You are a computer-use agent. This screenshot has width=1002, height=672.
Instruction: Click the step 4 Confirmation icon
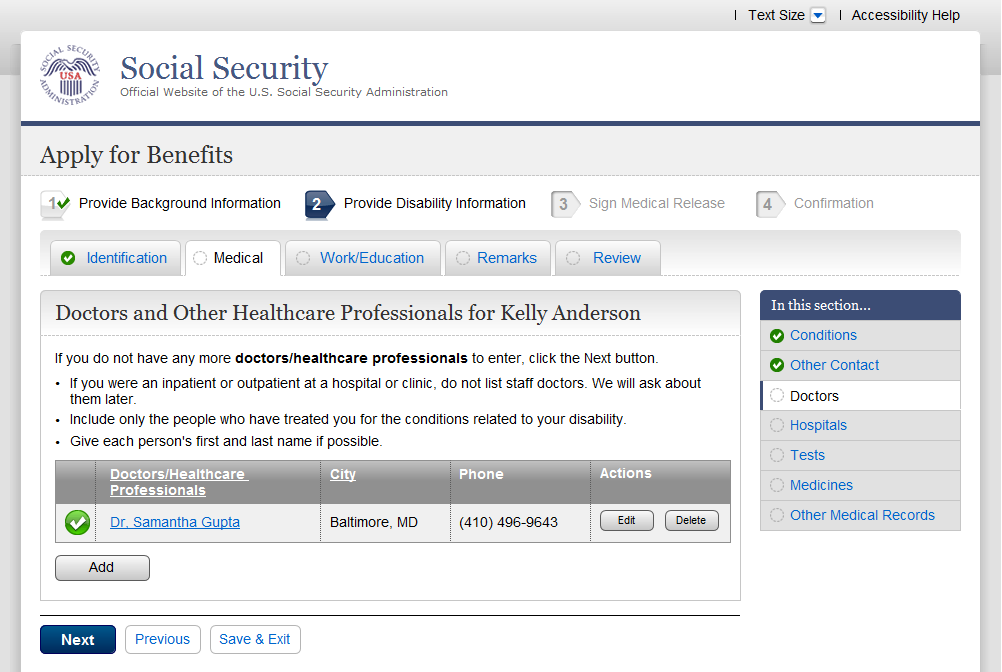769,204
